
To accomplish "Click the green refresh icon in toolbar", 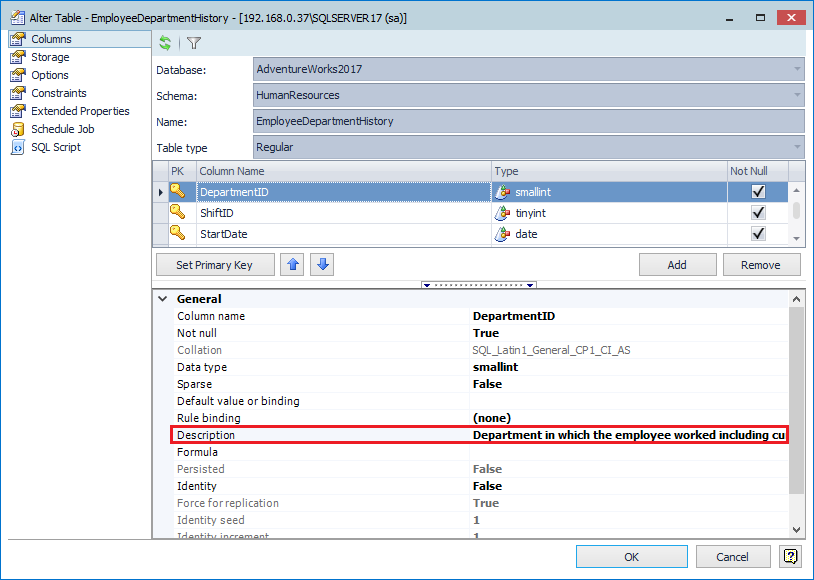I will [166, 43].
